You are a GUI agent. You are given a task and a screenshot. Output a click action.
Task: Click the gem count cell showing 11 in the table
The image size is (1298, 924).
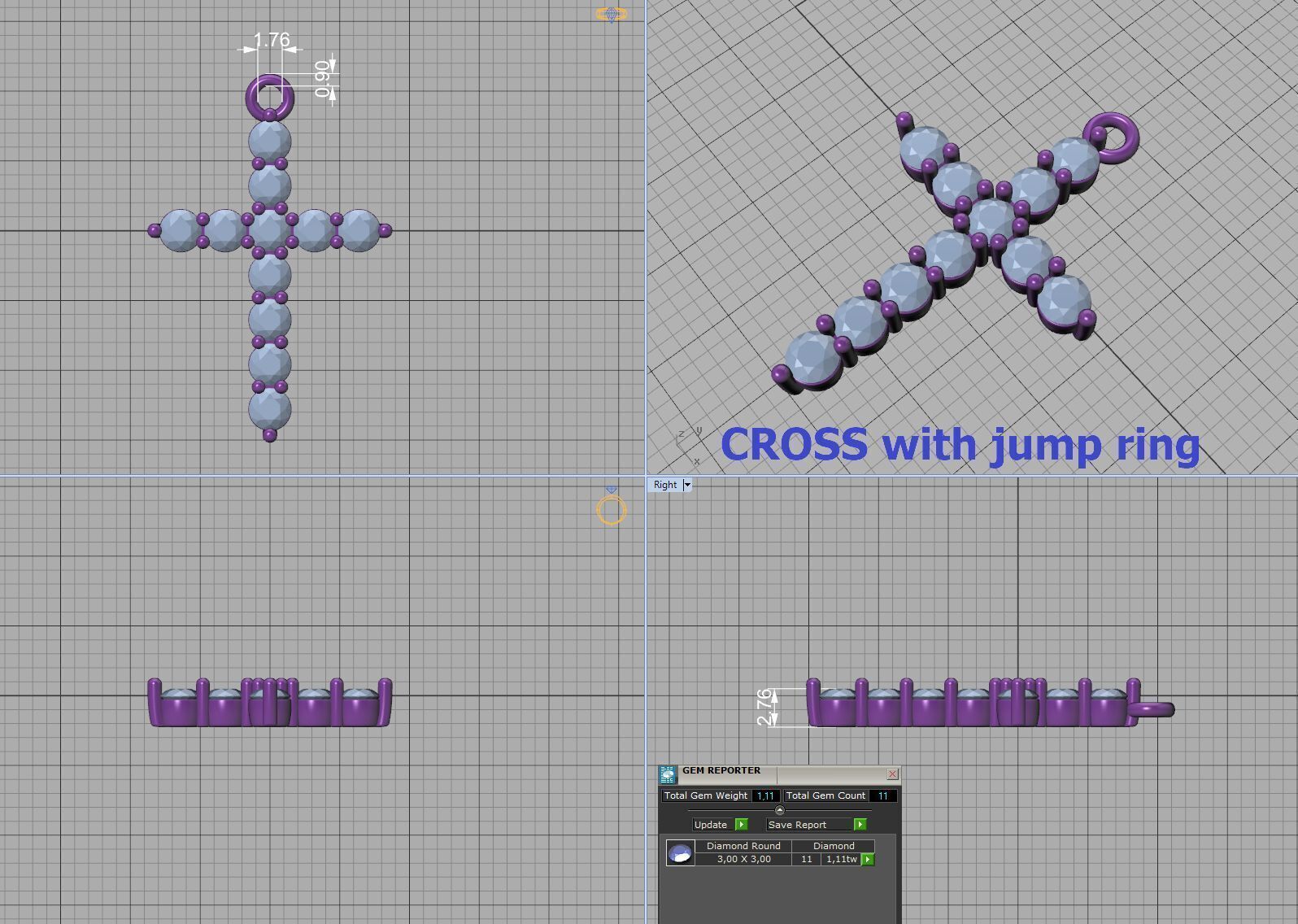(x=807, y=859)
